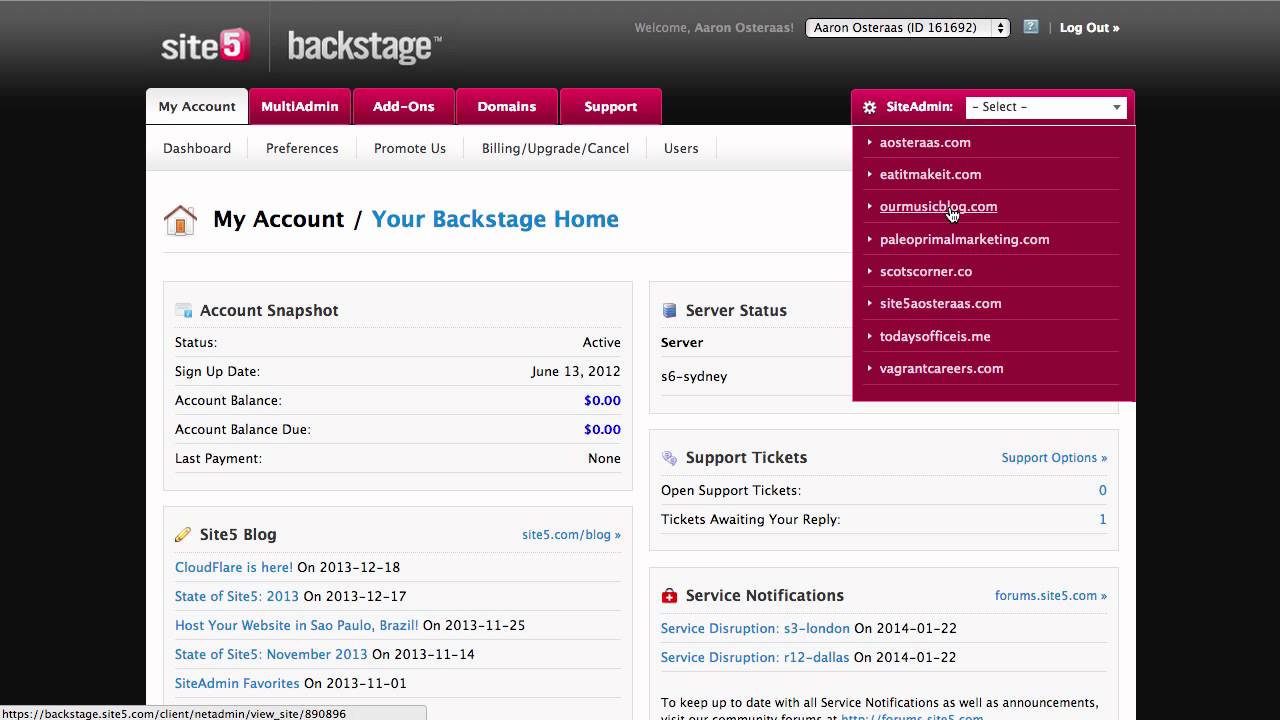Image resolution: width=1280 pixels, height=720 pixels.
Task: Switch to the My Account tab
Action: click(x=197, y=106)
